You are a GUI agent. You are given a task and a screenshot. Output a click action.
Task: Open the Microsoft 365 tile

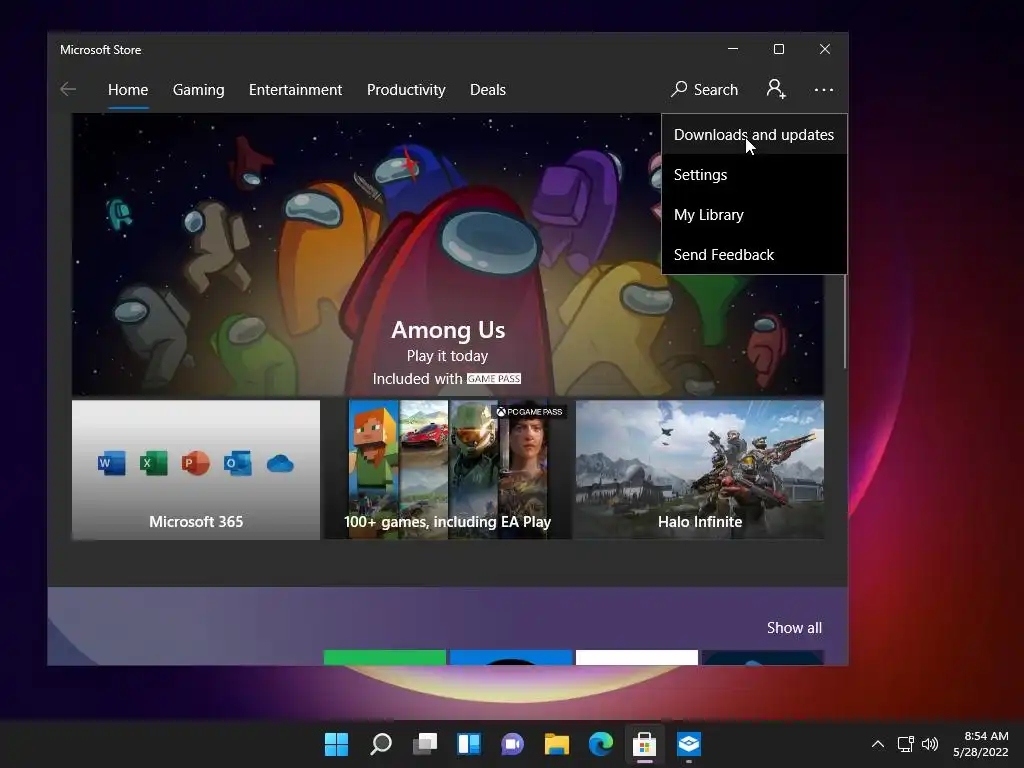[x=196, y=470]
